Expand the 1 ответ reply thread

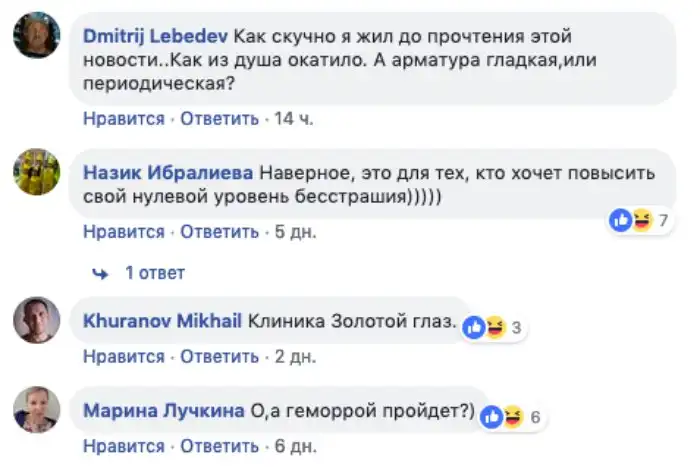tap(154, 273)
